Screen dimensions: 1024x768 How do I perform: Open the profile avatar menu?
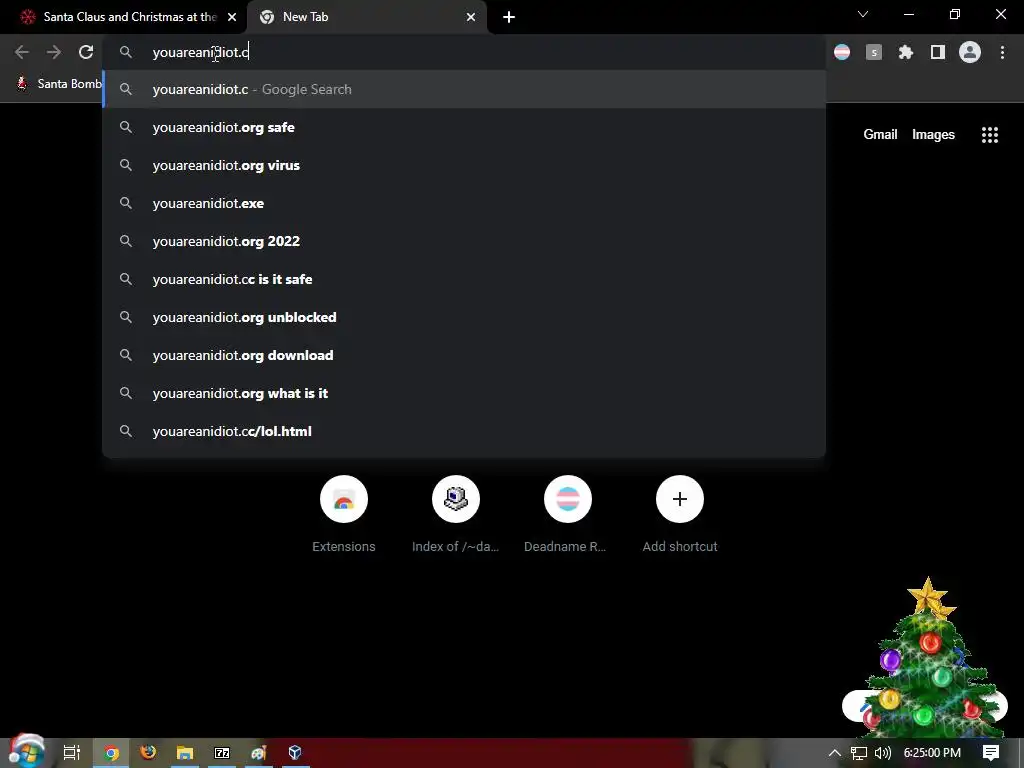[x=970, y=52]
